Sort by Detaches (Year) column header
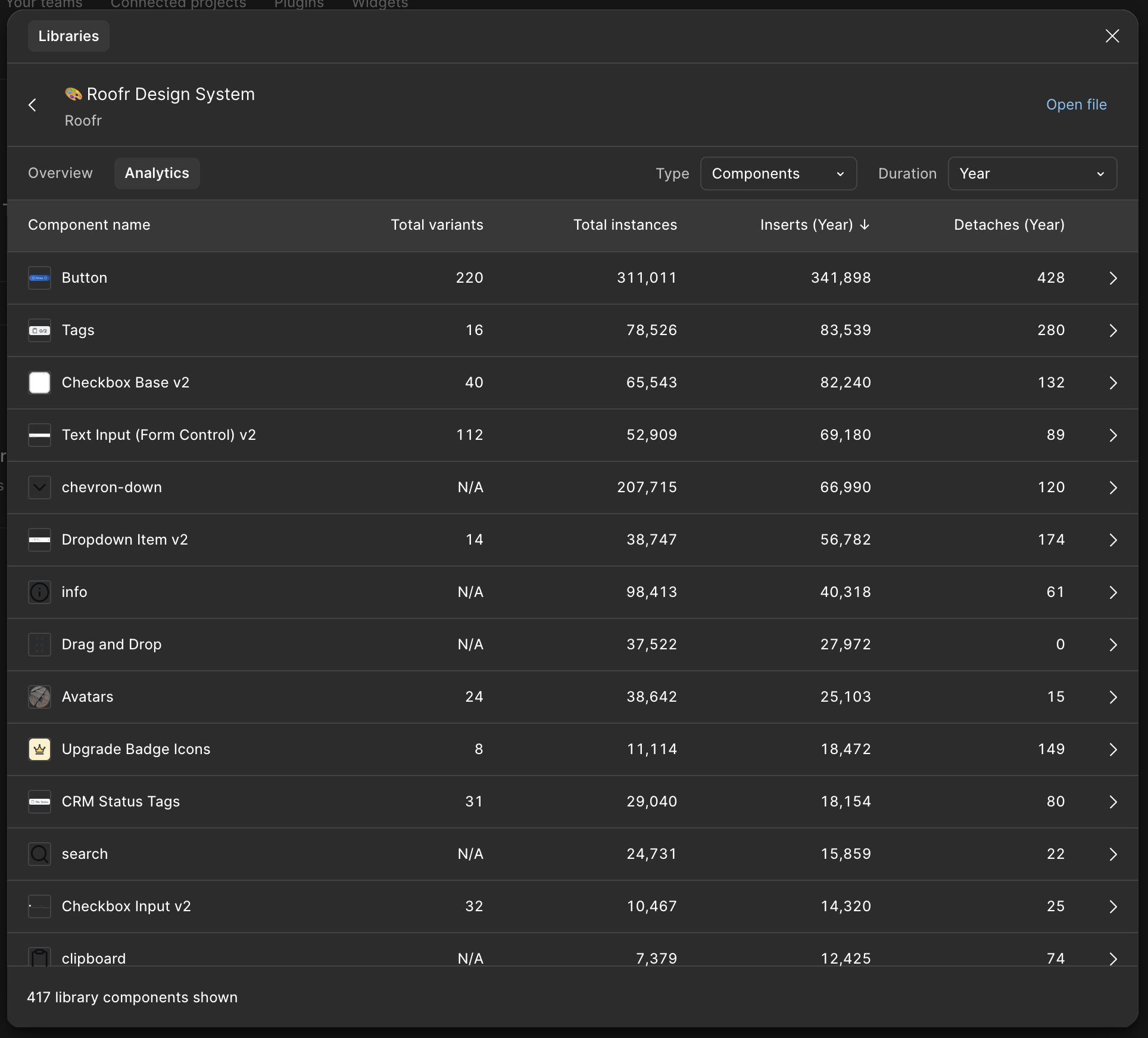The image size is (1148, 1038). 1009,225
